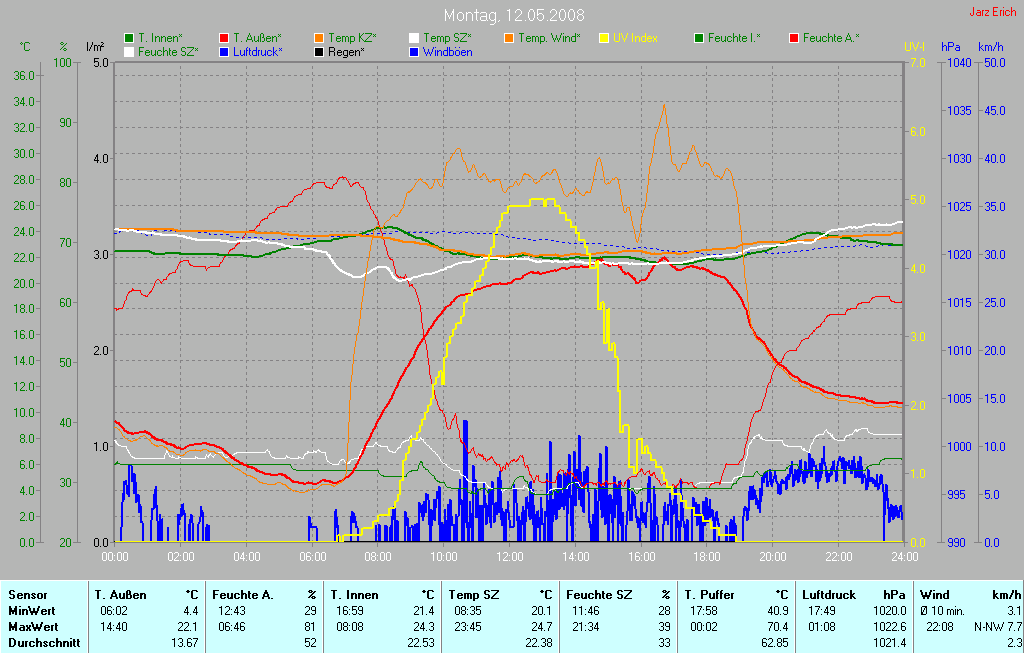Click the red T. Außen* legend swatch

click(224, 39)
